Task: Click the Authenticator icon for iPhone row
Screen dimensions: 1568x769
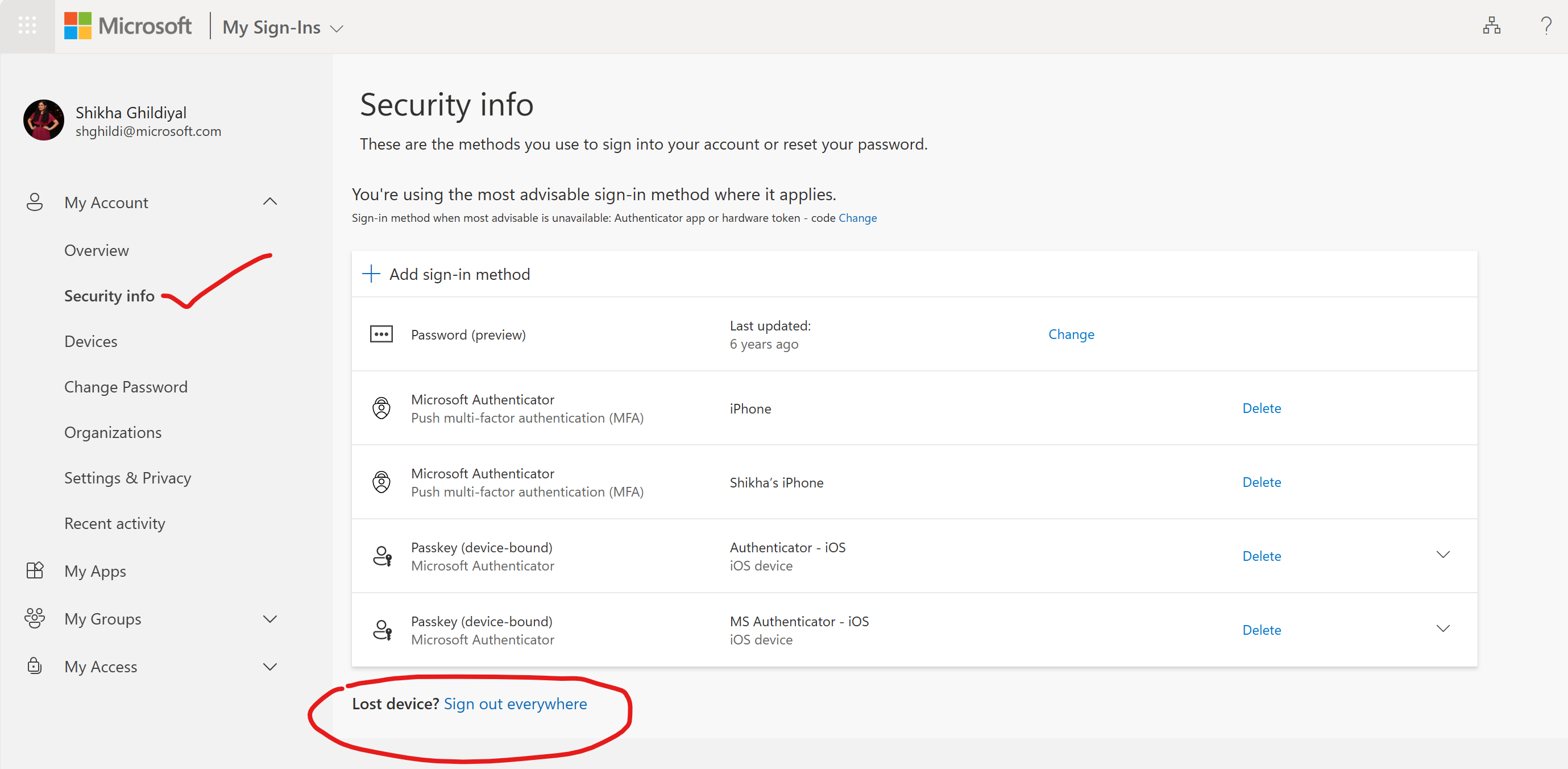Action: (x=381, y=408)
